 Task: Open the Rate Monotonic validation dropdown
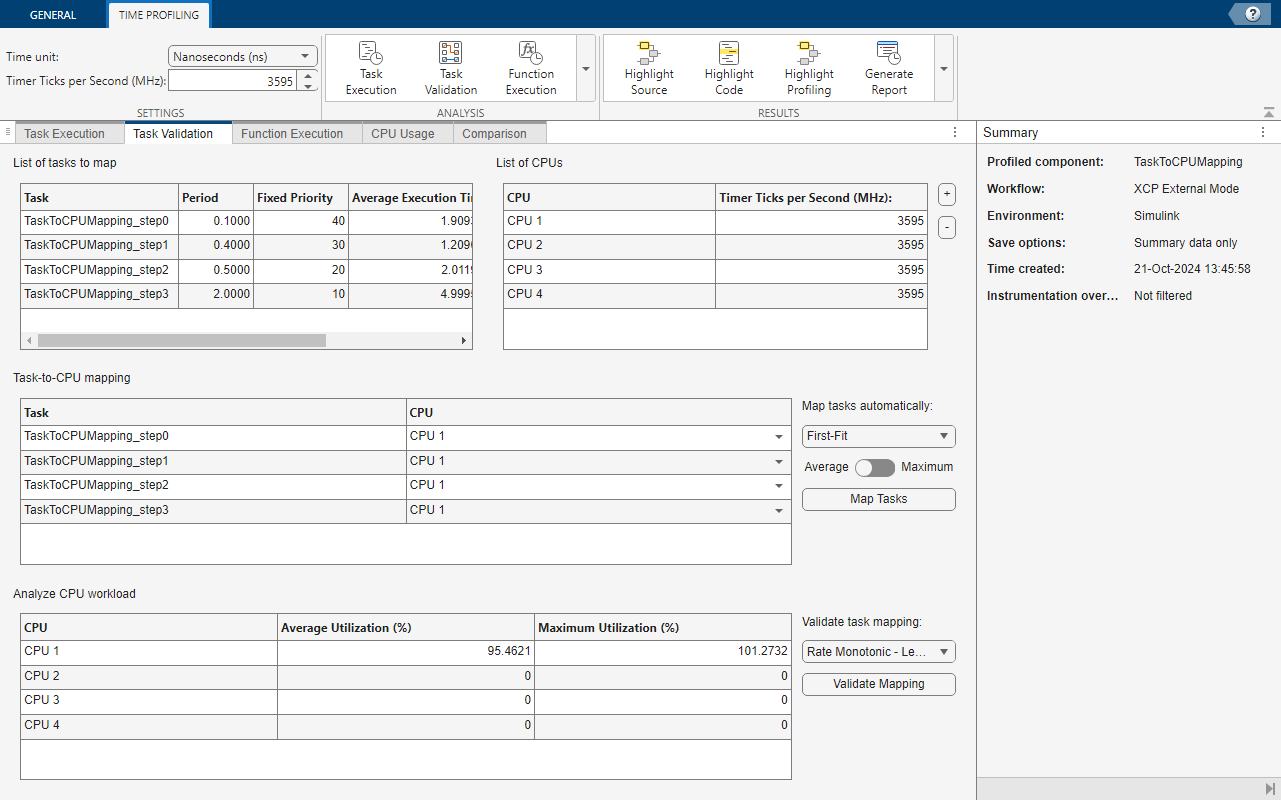878,652
